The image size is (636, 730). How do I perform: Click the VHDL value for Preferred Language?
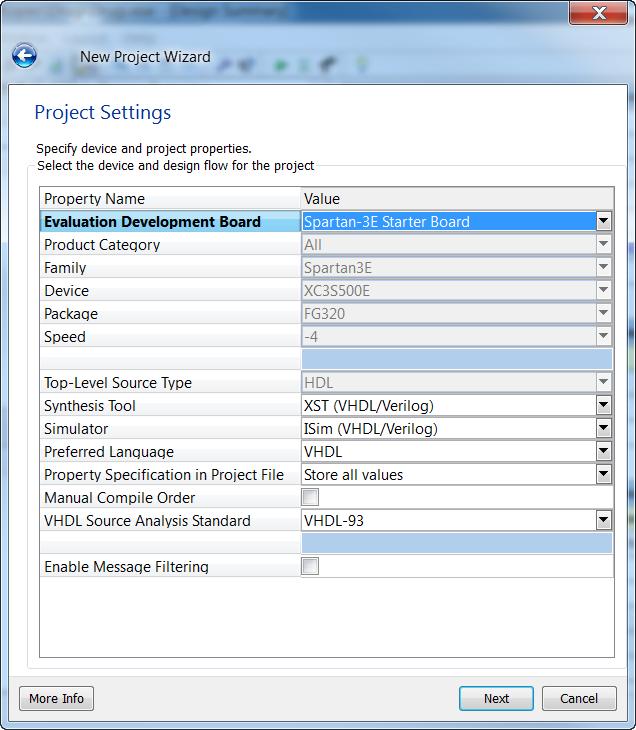click(x=449, y=451)
